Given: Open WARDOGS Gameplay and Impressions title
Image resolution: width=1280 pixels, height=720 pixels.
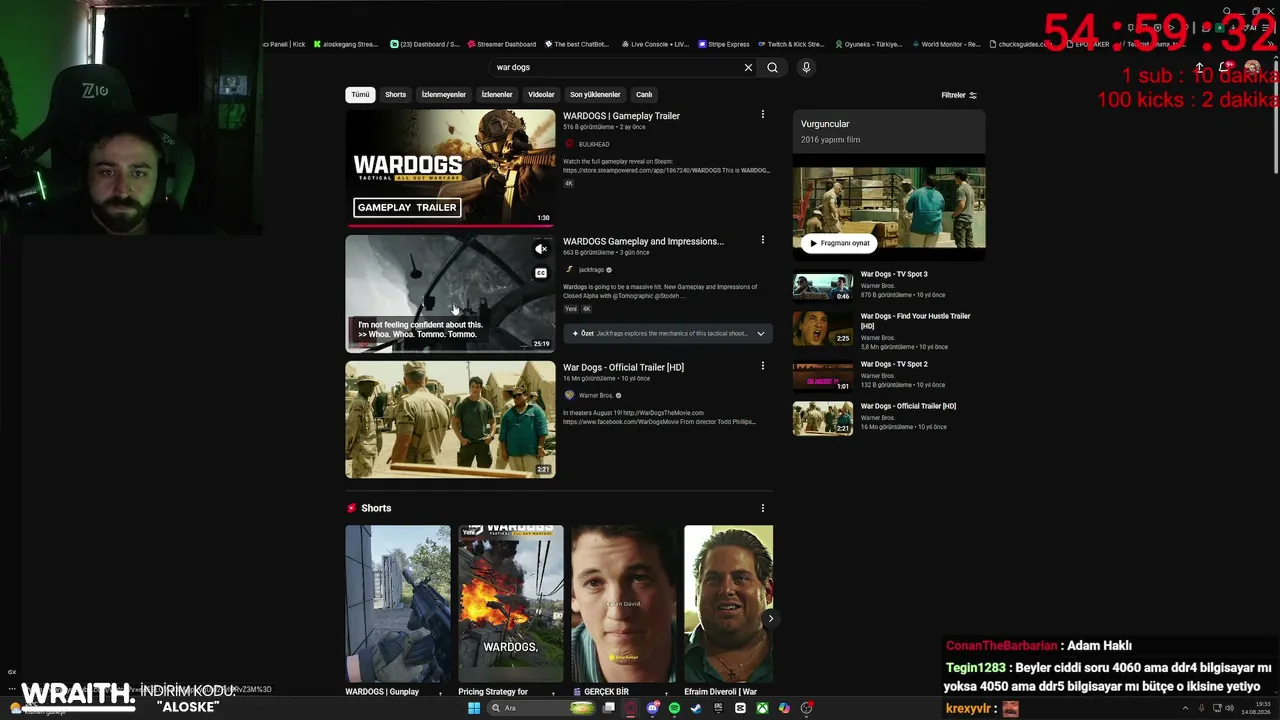Looking at the screenshot, I should [x=643, y=241].
